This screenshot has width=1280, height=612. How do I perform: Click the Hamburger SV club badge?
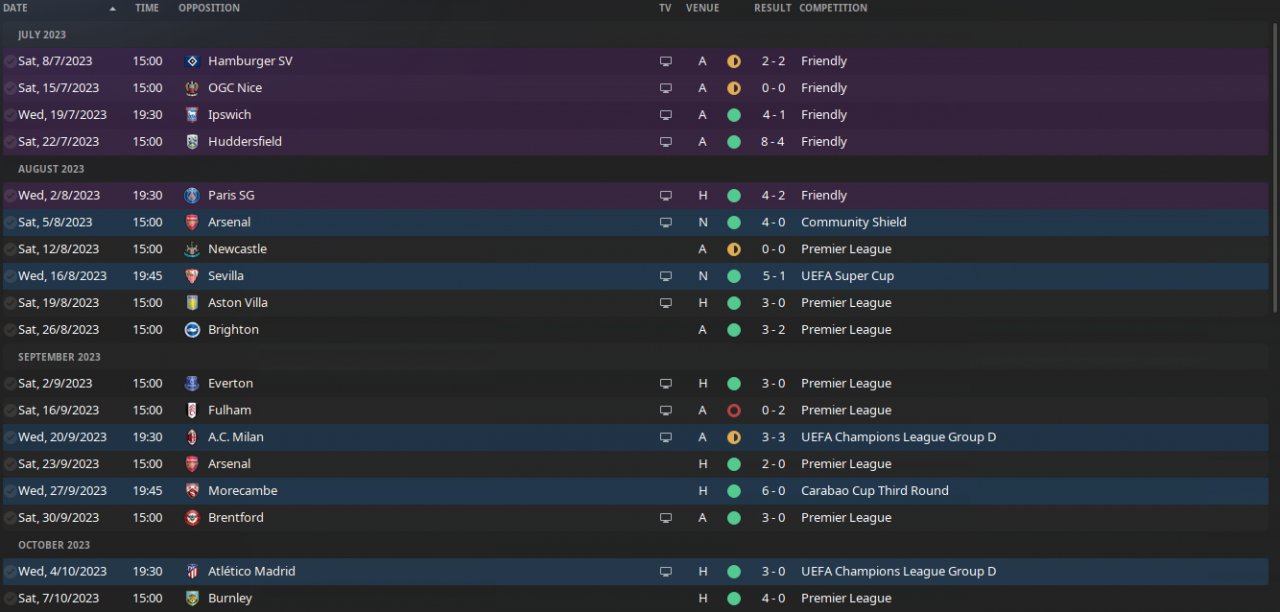click(192, 61)
